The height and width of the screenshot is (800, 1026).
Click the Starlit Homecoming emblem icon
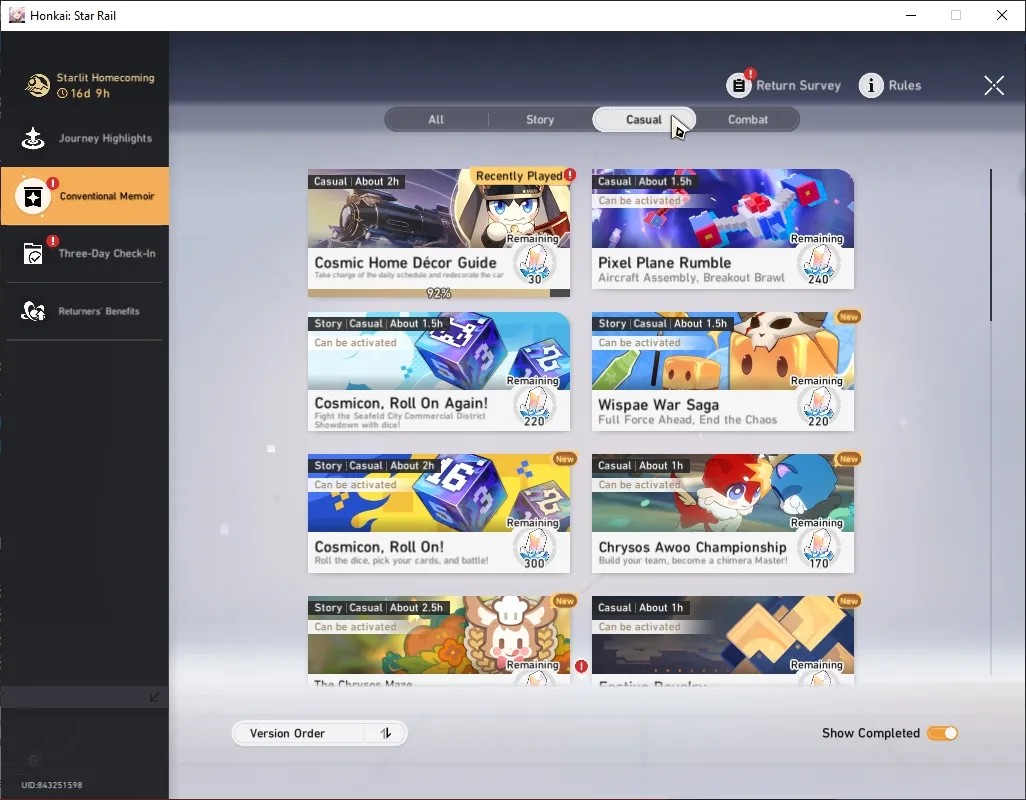(x=37, y=85)
